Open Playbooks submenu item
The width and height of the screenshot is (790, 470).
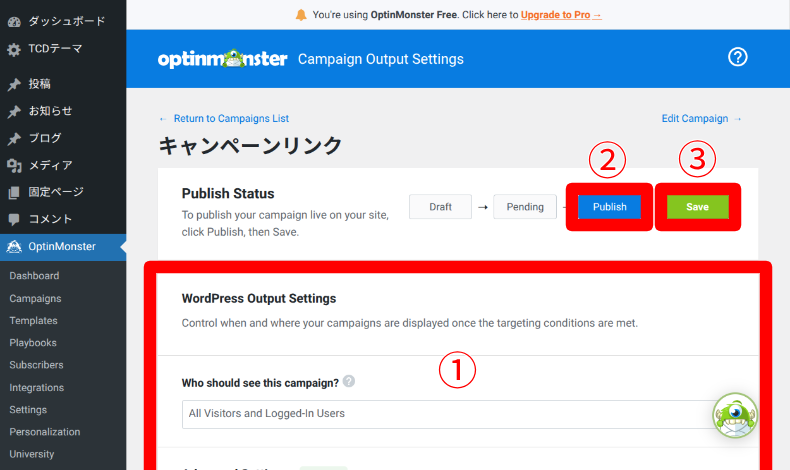[x=33, y=343]
